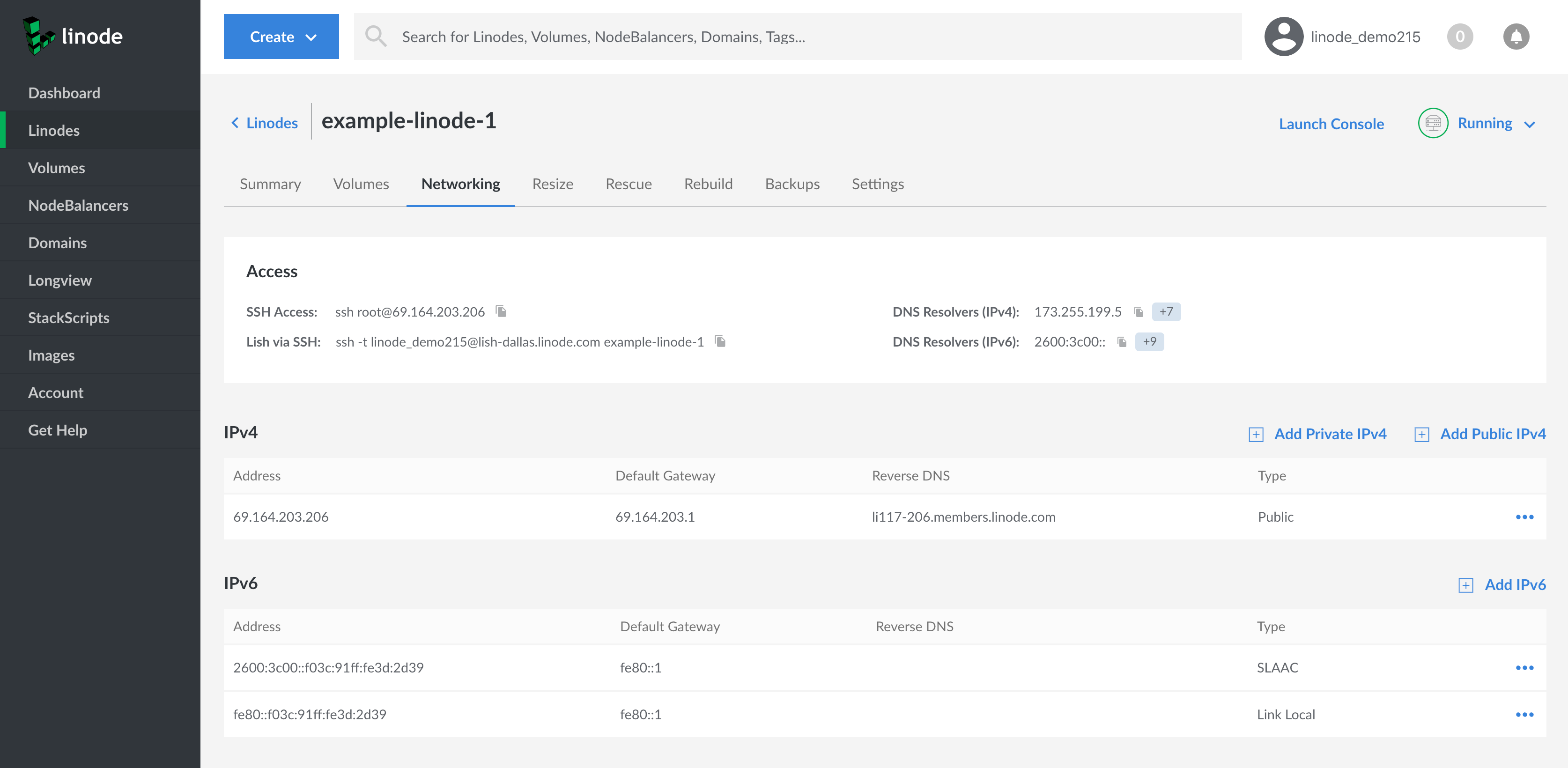Go to the Backups tab
Viewport: 1568px width, 768px height.
point(792,184)
